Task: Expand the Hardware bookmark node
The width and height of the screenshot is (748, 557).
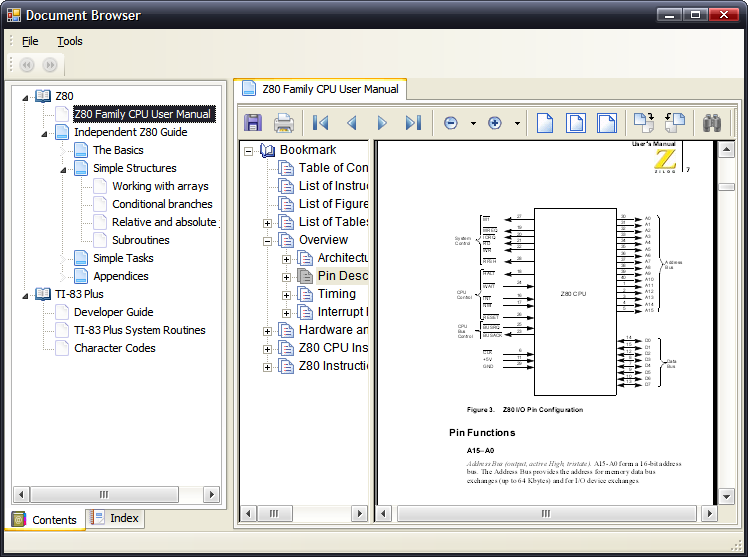Action: tap(268, 330)
